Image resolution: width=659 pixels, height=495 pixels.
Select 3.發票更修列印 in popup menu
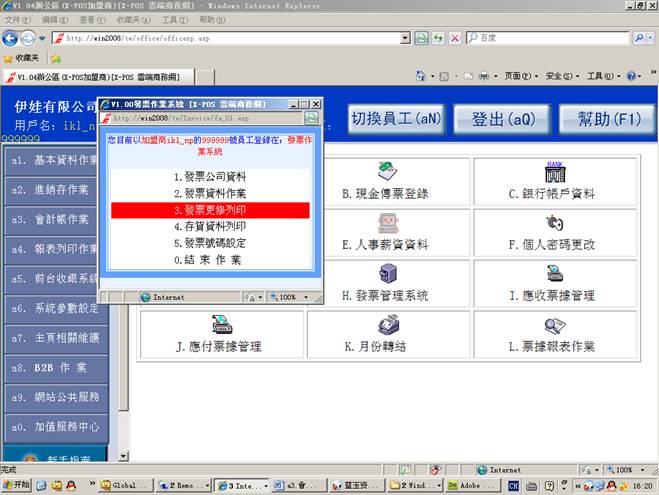pyautogui.click(x=209, y=211)
